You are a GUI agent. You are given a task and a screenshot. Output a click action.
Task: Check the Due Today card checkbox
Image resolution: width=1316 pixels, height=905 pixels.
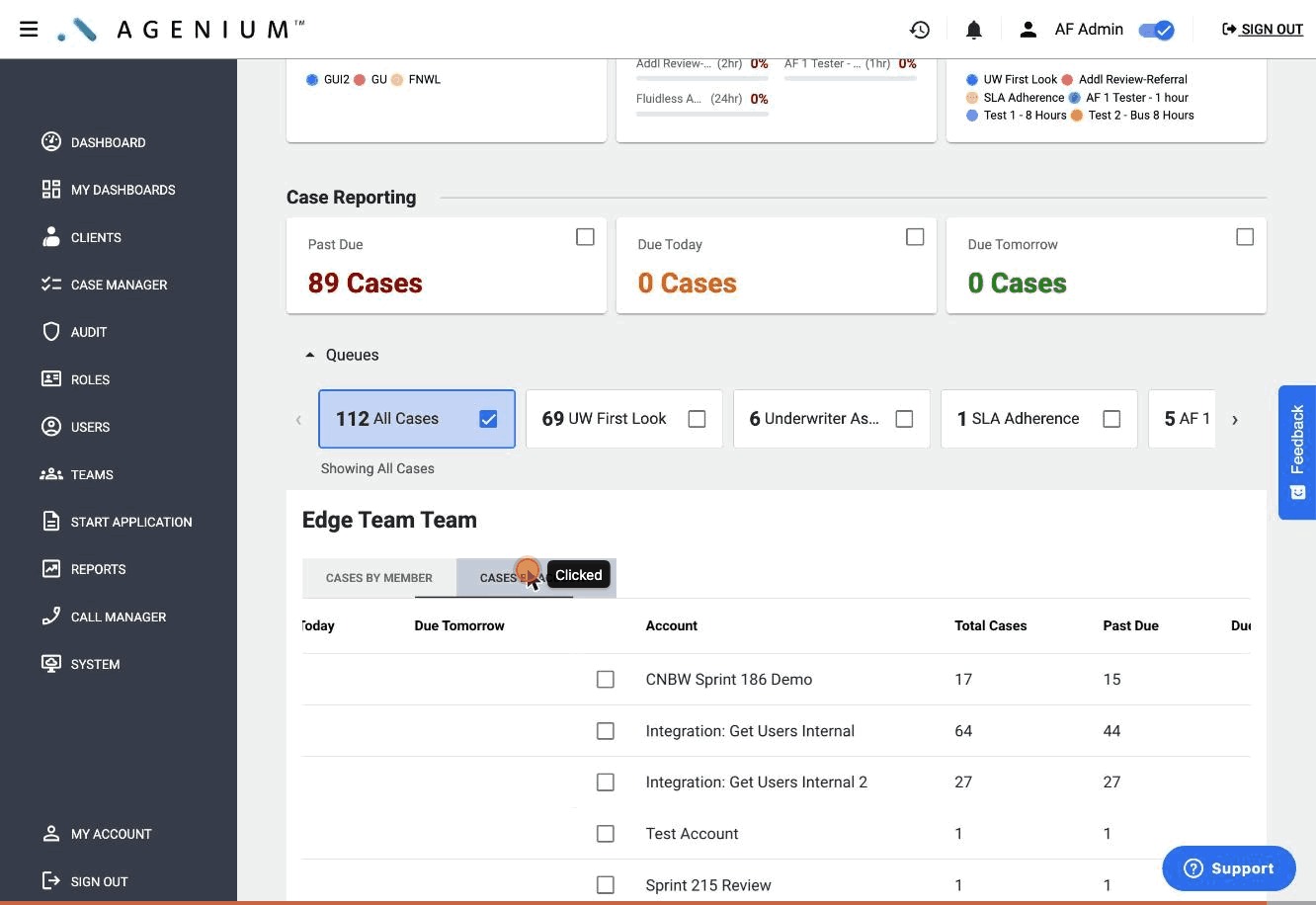(915, 237)
